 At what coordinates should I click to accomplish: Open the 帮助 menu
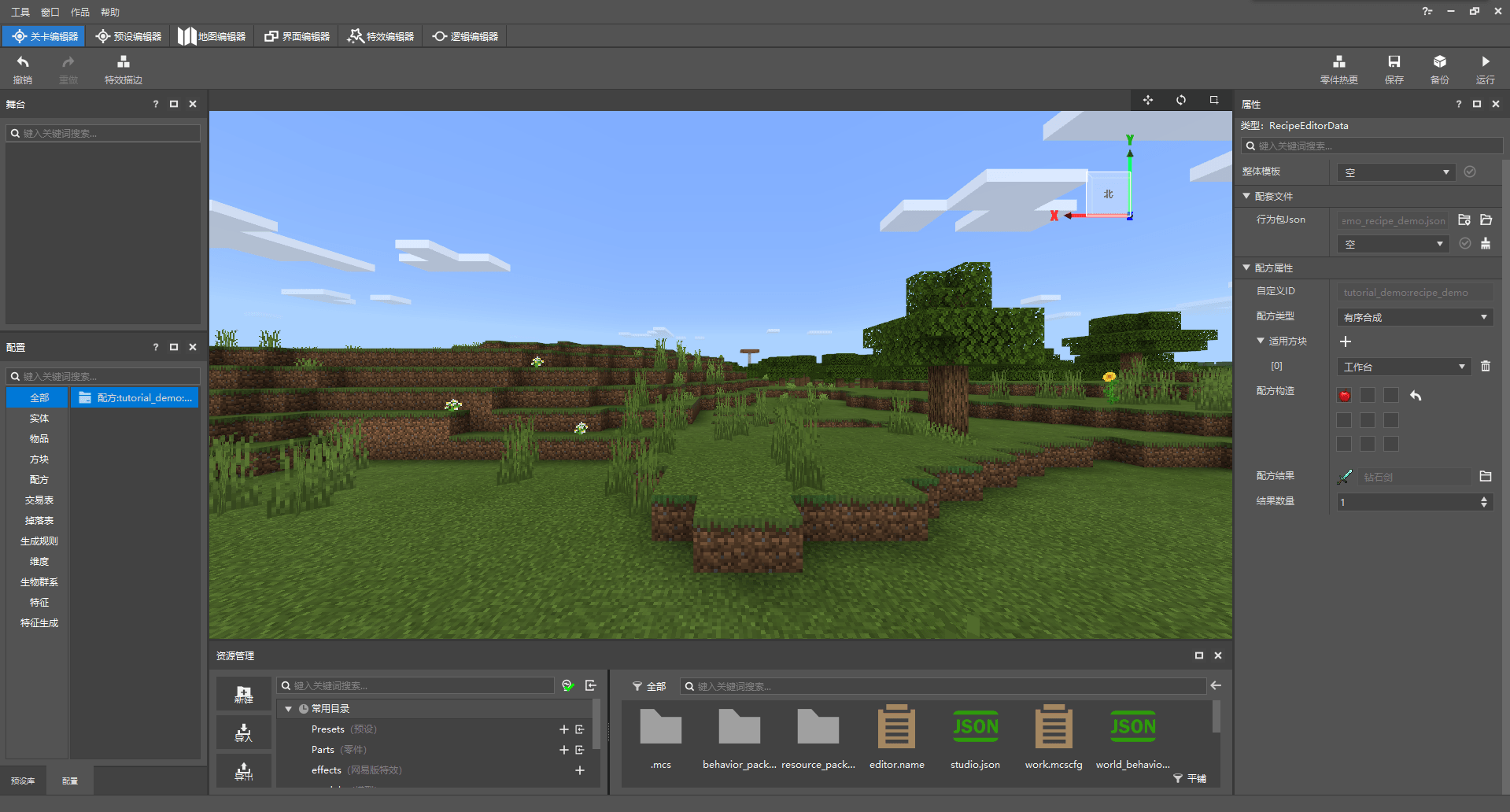pyautogui.click(x=110, y=12)
